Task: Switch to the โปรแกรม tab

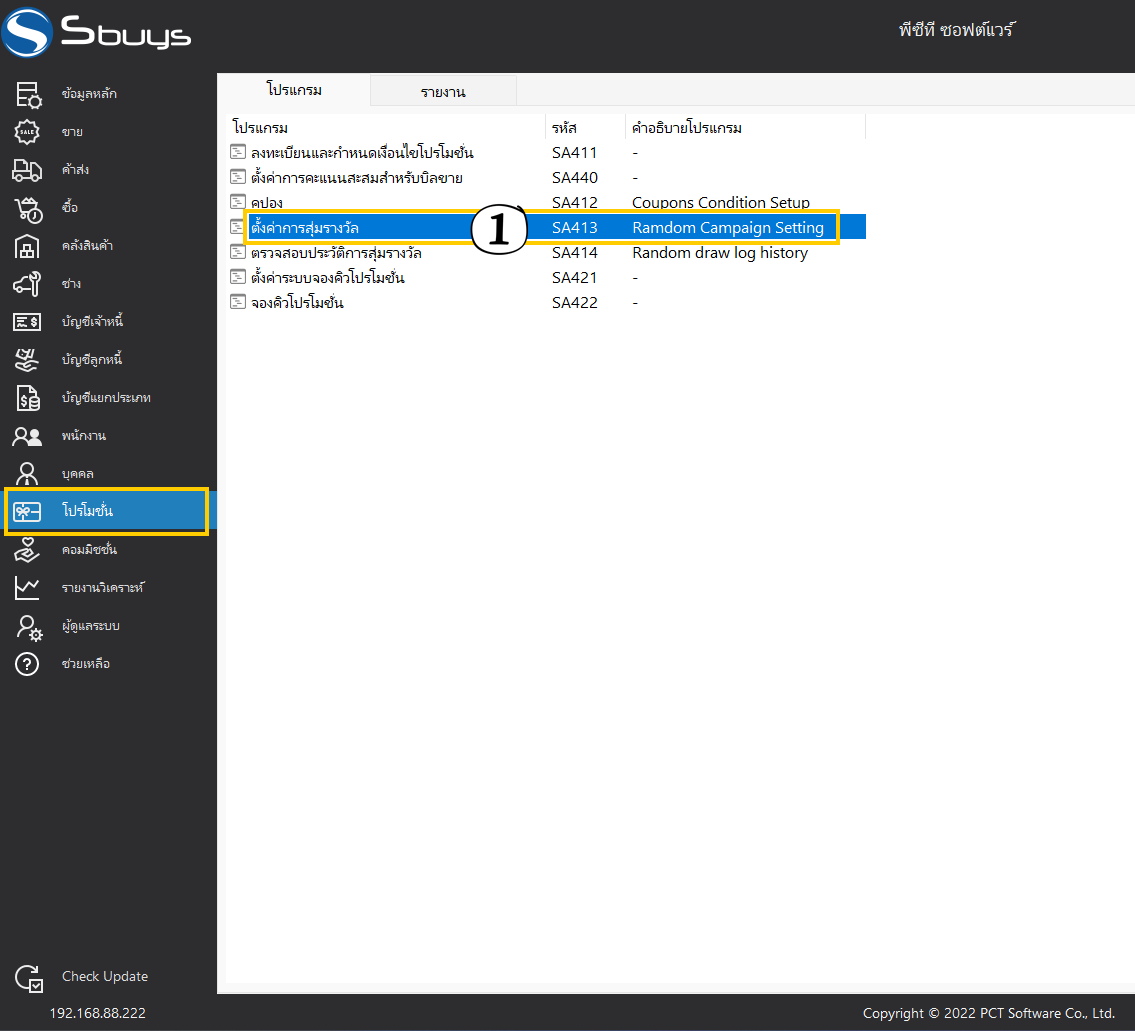Action: (294, 90)
